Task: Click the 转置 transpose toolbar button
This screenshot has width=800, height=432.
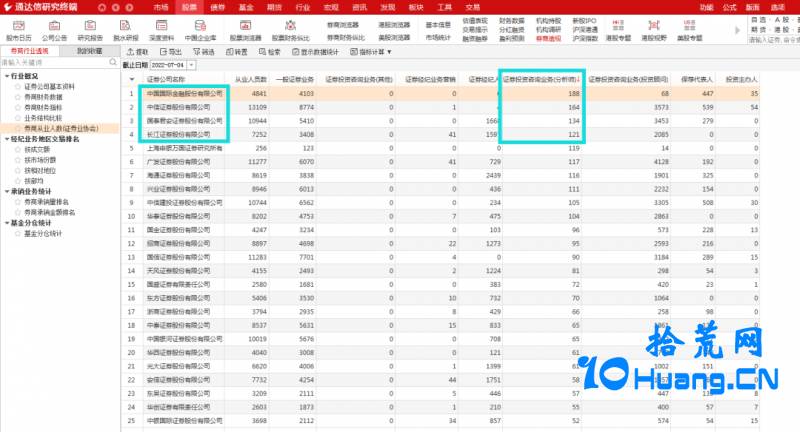Action: pos(237,52)
